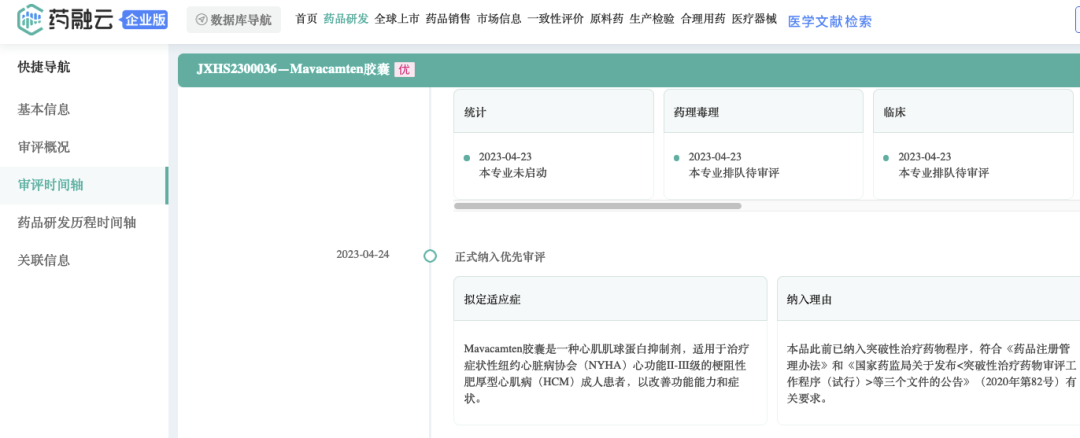The width and height of the screenshot is (1080, 438).
Task: Open the 原料药 menu
Action: 606,19
